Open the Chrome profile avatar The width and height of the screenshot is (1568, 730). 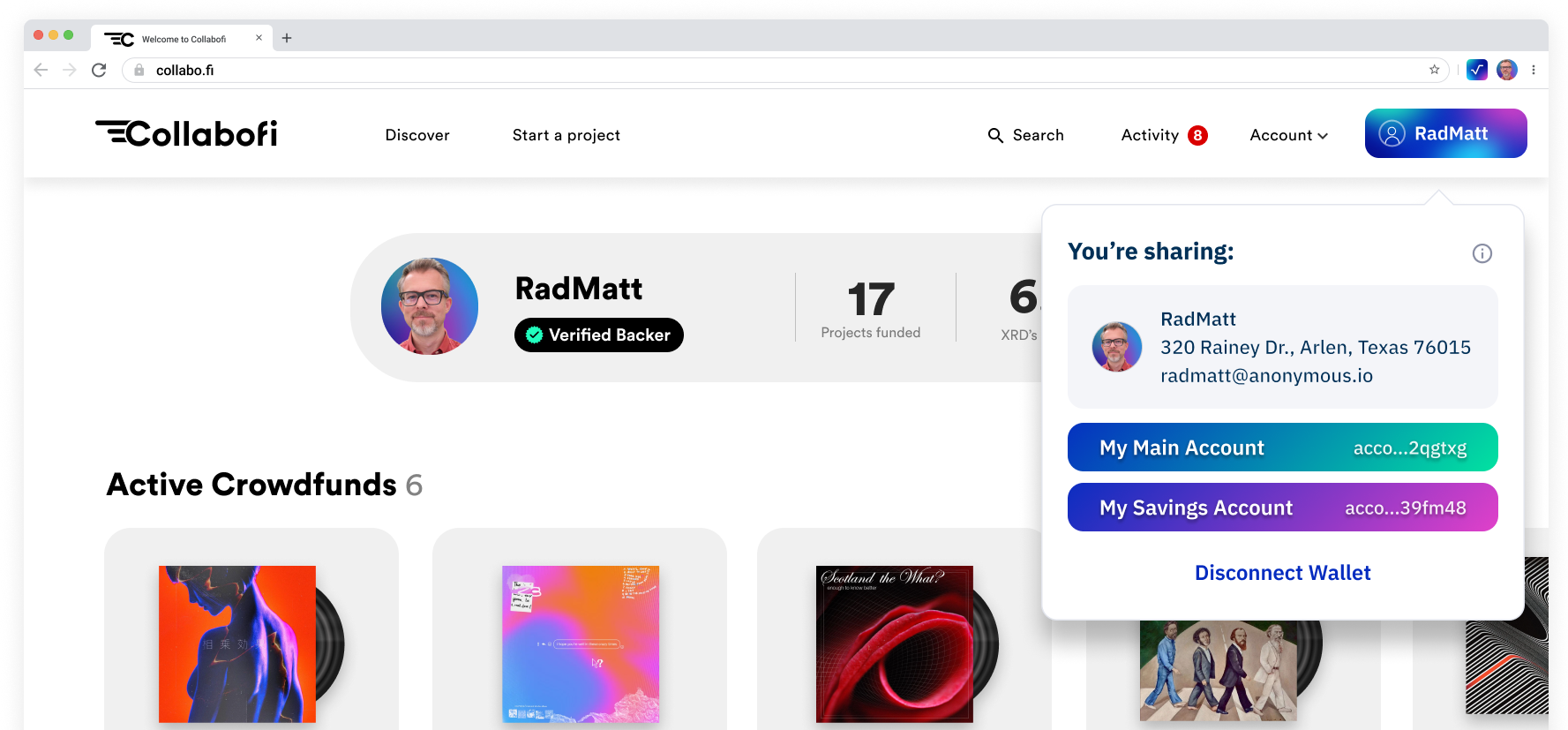click(x=1506, y=70)
